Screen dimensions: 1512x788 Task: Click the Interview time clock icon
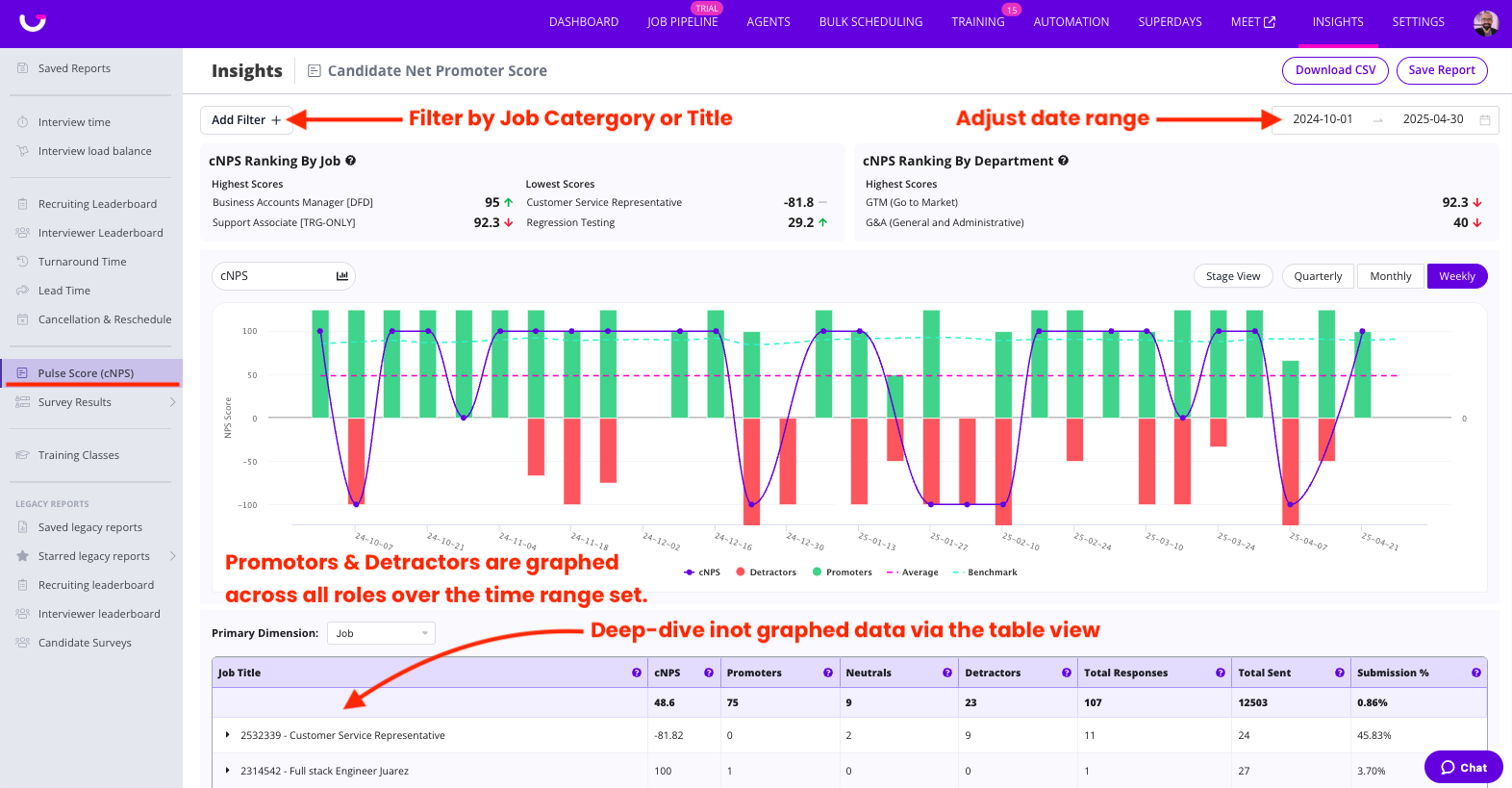pyautogui.click(x=22, y=122)
